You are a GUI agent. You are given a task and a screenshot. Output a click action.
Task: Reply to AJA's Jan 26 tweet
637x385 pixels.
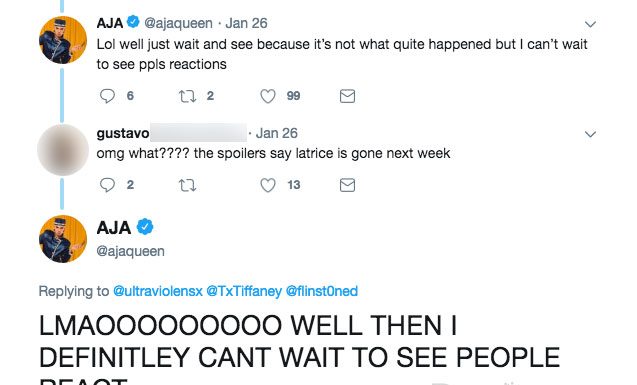(x=107, y=96)
